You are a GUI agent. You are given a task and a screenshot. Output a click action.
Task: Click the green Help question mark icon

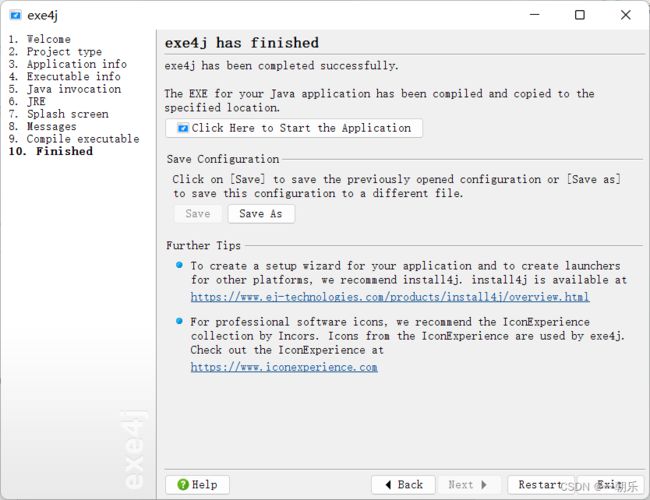click(x=183, y=484)
